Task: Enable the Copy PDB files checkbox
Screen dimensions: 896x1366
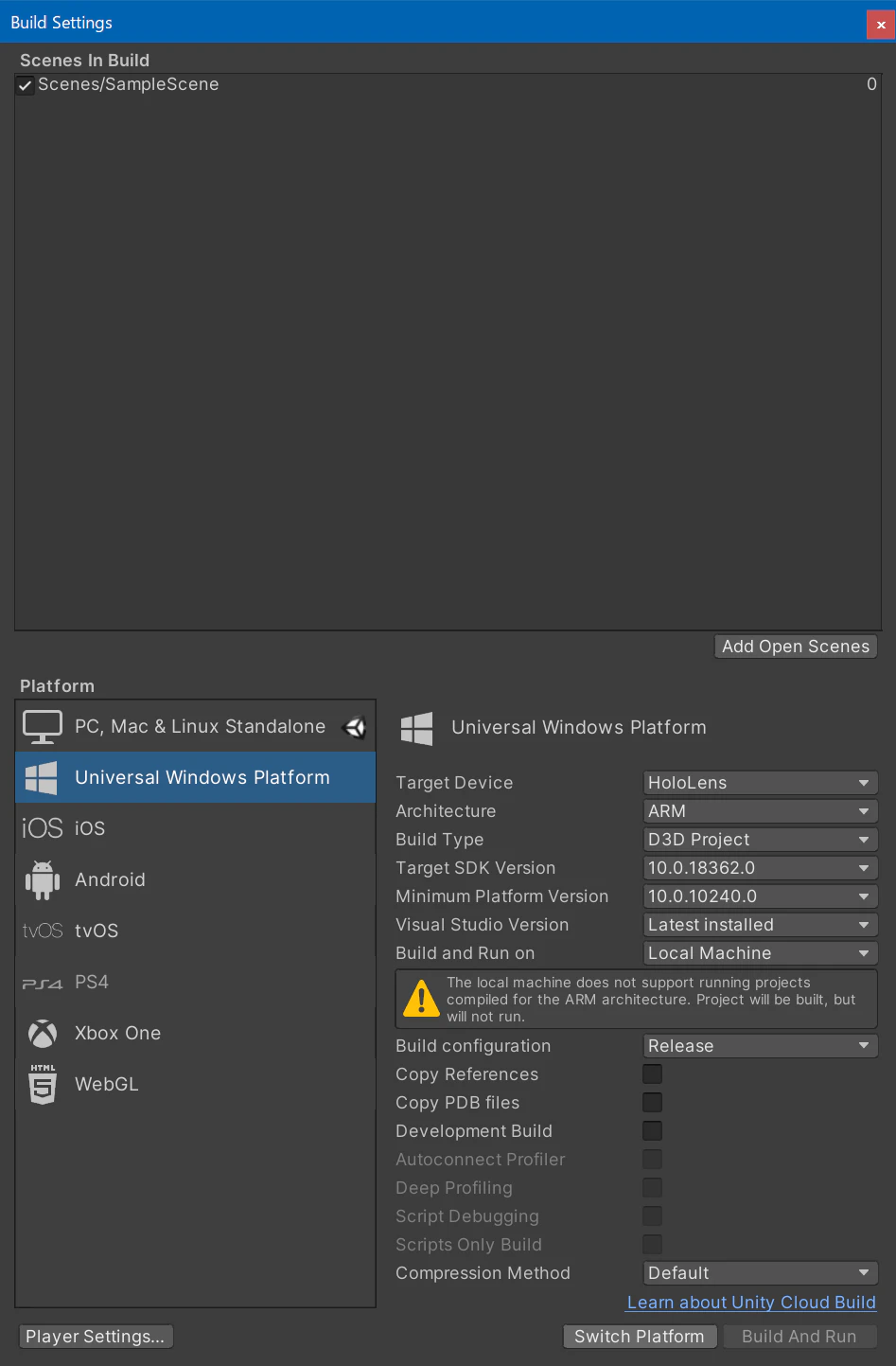Action: [652, 1103]
